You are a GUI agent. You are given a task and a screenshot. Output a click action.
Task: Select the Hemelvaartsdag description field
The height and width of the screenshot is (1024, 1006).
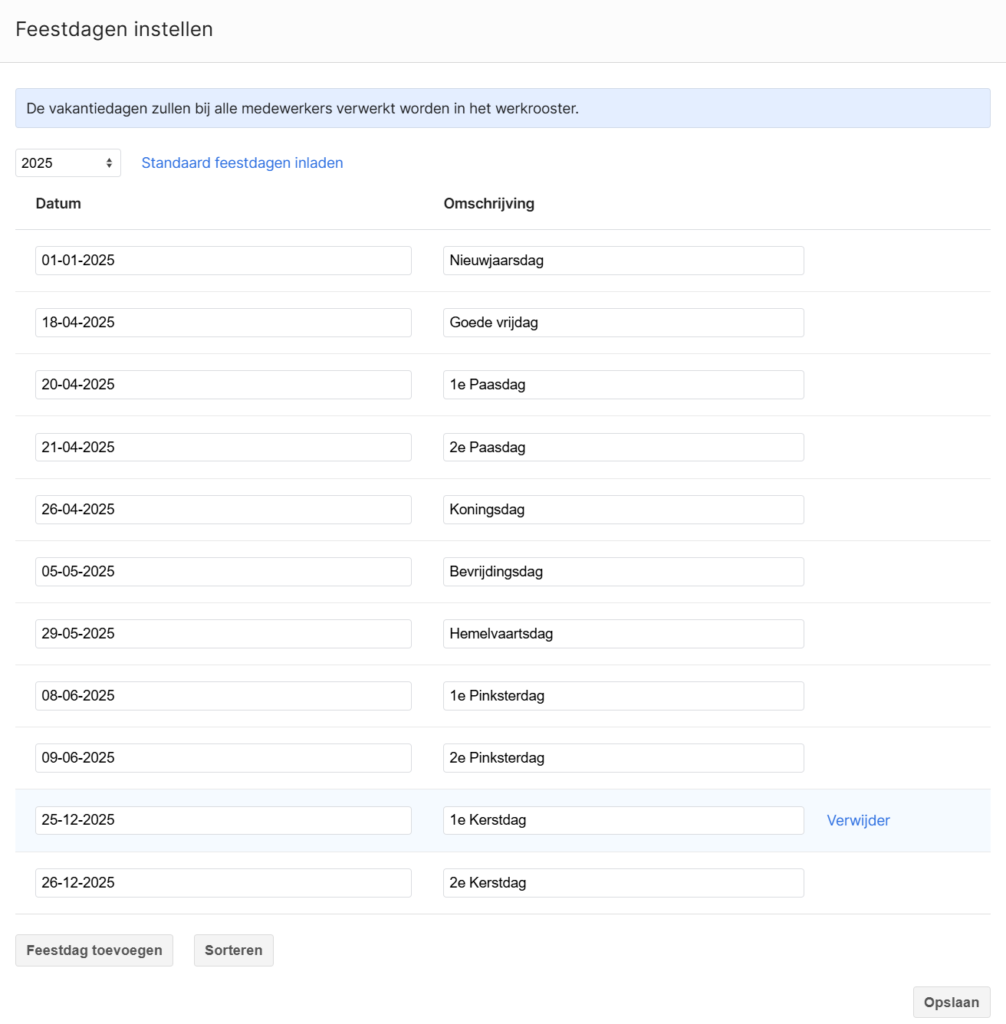tap(623, 633)
